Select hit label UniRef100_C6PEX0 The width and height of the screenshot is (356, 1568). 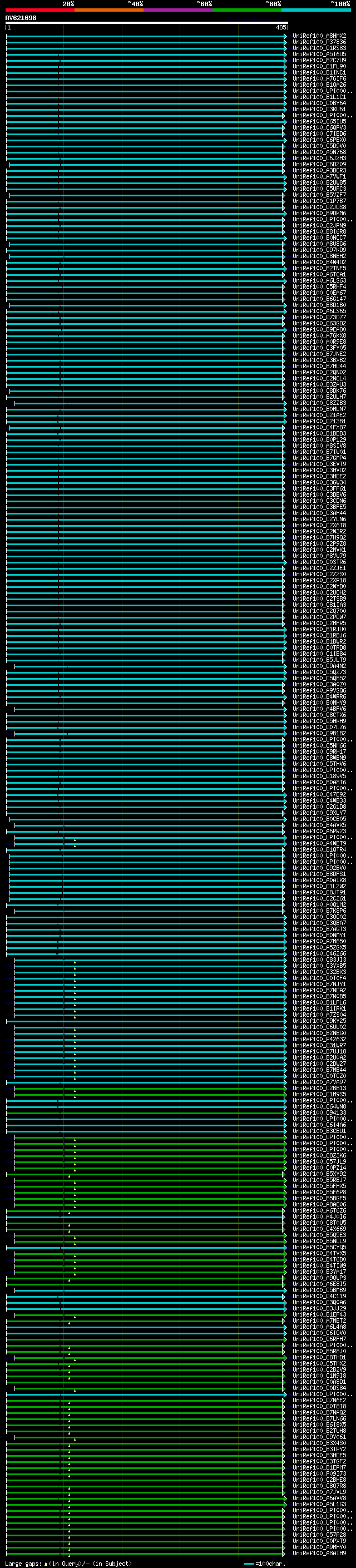(319, 140)
